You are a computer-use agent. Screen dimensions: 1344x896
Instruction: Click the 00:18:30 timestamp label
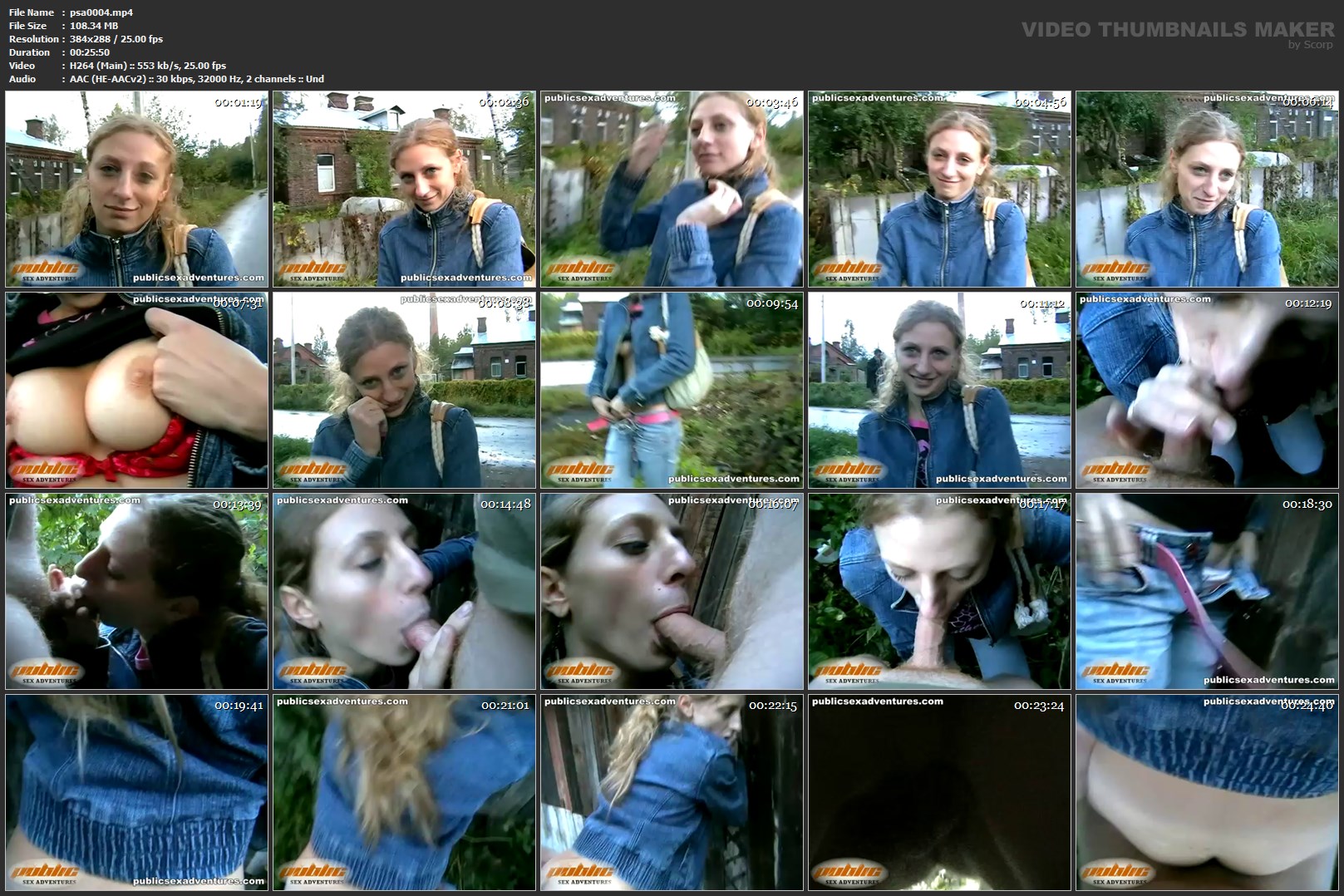pos(1307,505)
